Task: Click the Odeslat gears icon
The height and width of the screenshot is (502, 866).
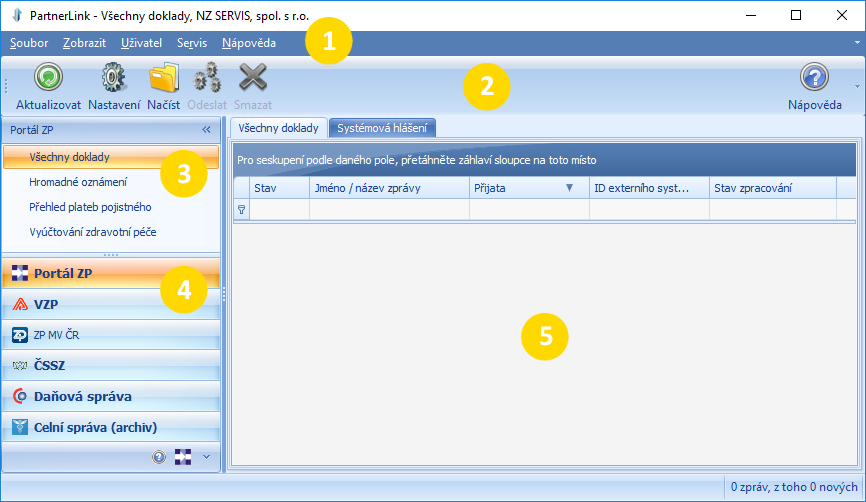Action: [207, 77]
